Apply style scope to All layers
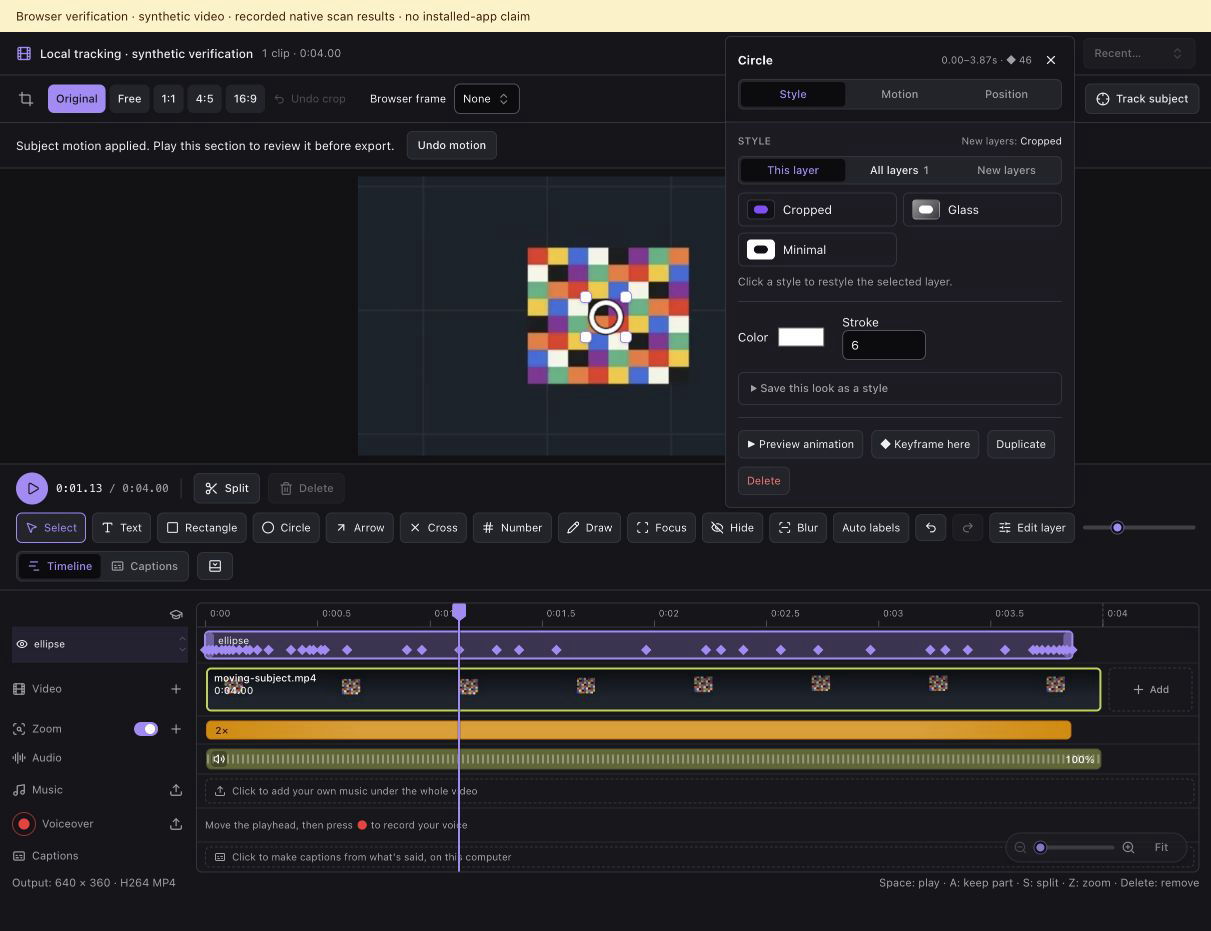The image size is (1211, 931). click(x=899, y=170)
